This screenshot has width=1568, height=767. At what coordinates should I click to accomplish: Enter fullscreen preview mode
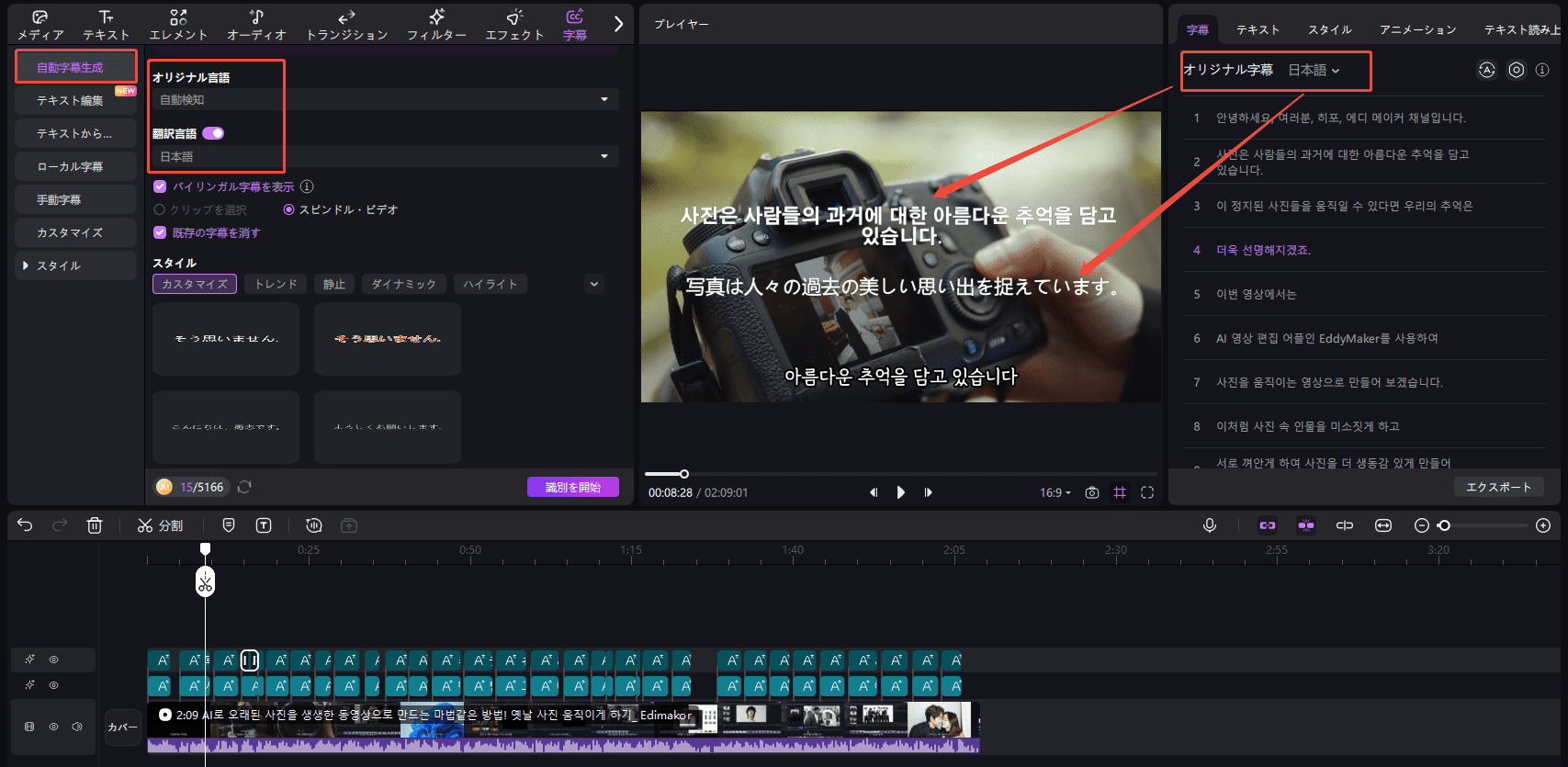1147,492
